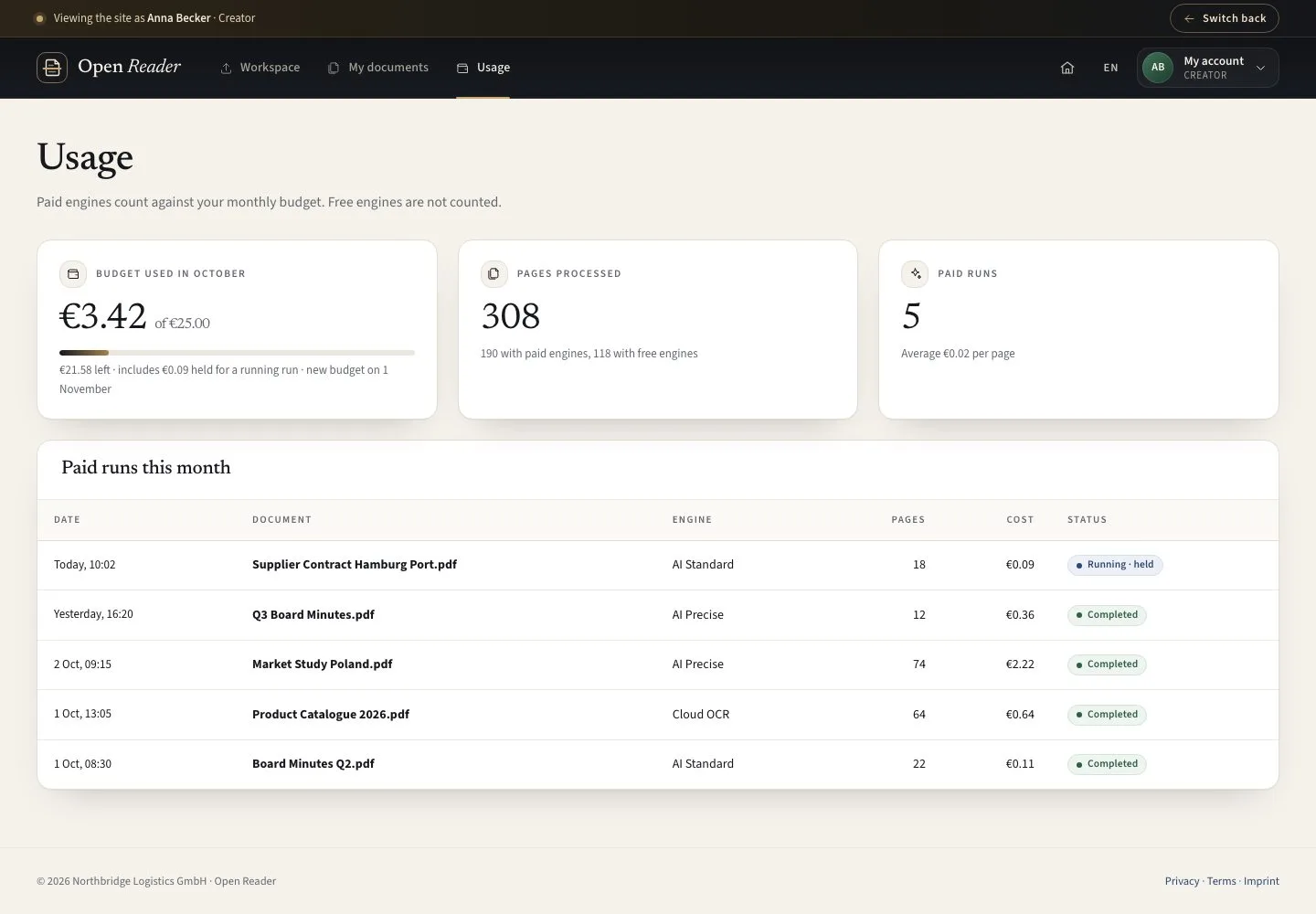Click the DOCUMENT column header
1316x914 pixels.
(281, 520)
